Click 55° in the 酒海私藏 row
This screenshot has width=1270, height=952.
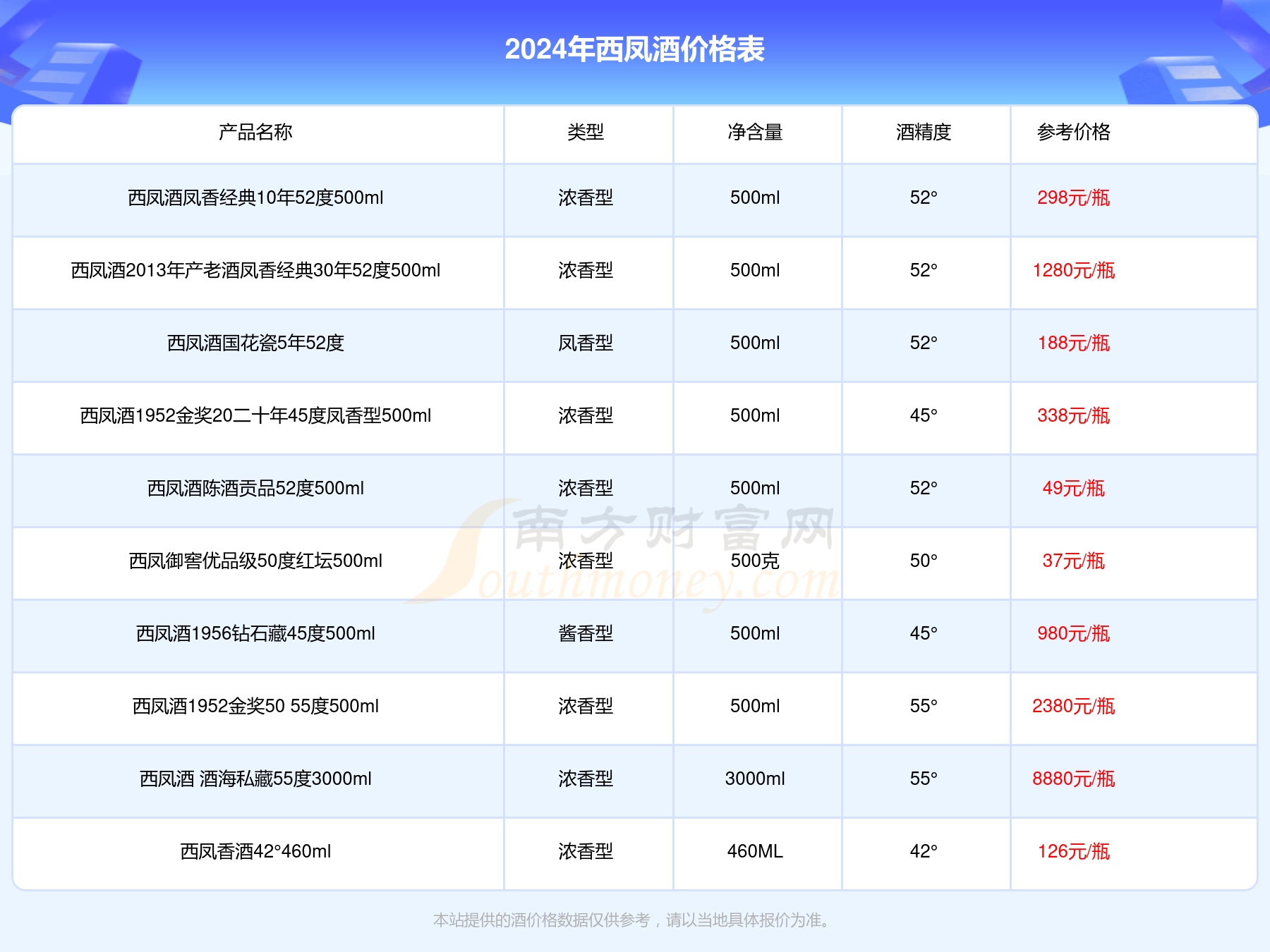tap(924, 779)
